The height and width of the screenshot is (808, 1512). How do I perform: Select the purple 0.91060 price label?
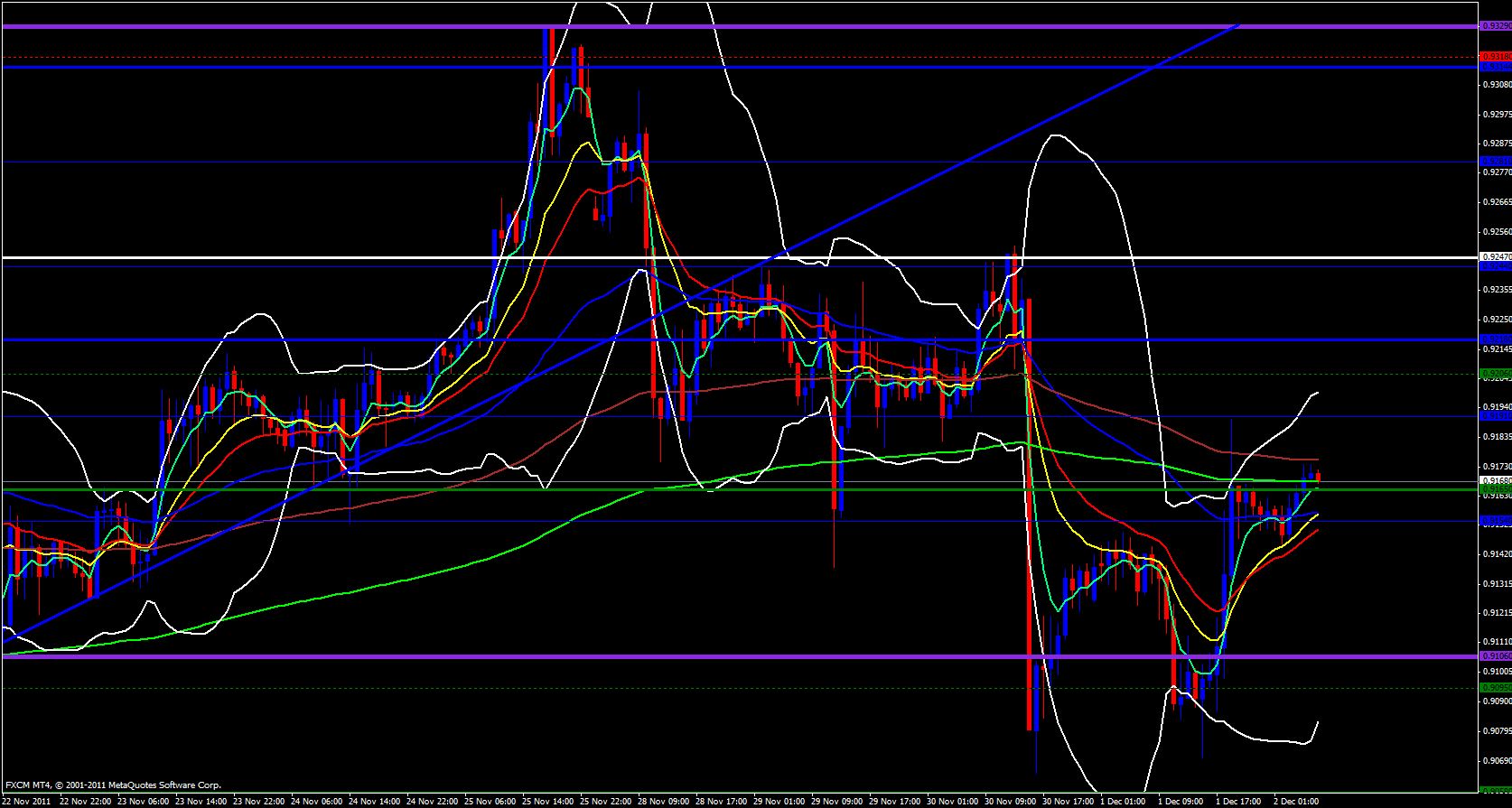click(1495, 656)
